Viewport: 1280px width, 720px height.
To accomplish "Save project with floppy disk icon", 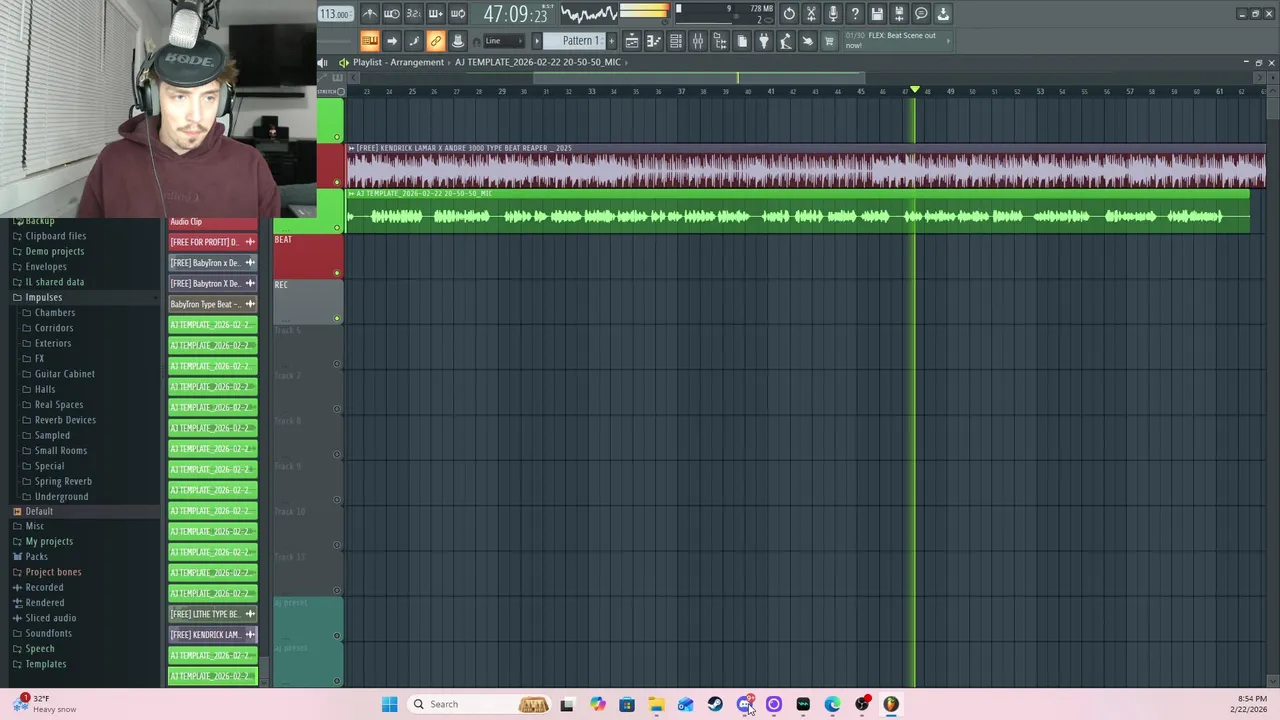I will click(877, 14).
